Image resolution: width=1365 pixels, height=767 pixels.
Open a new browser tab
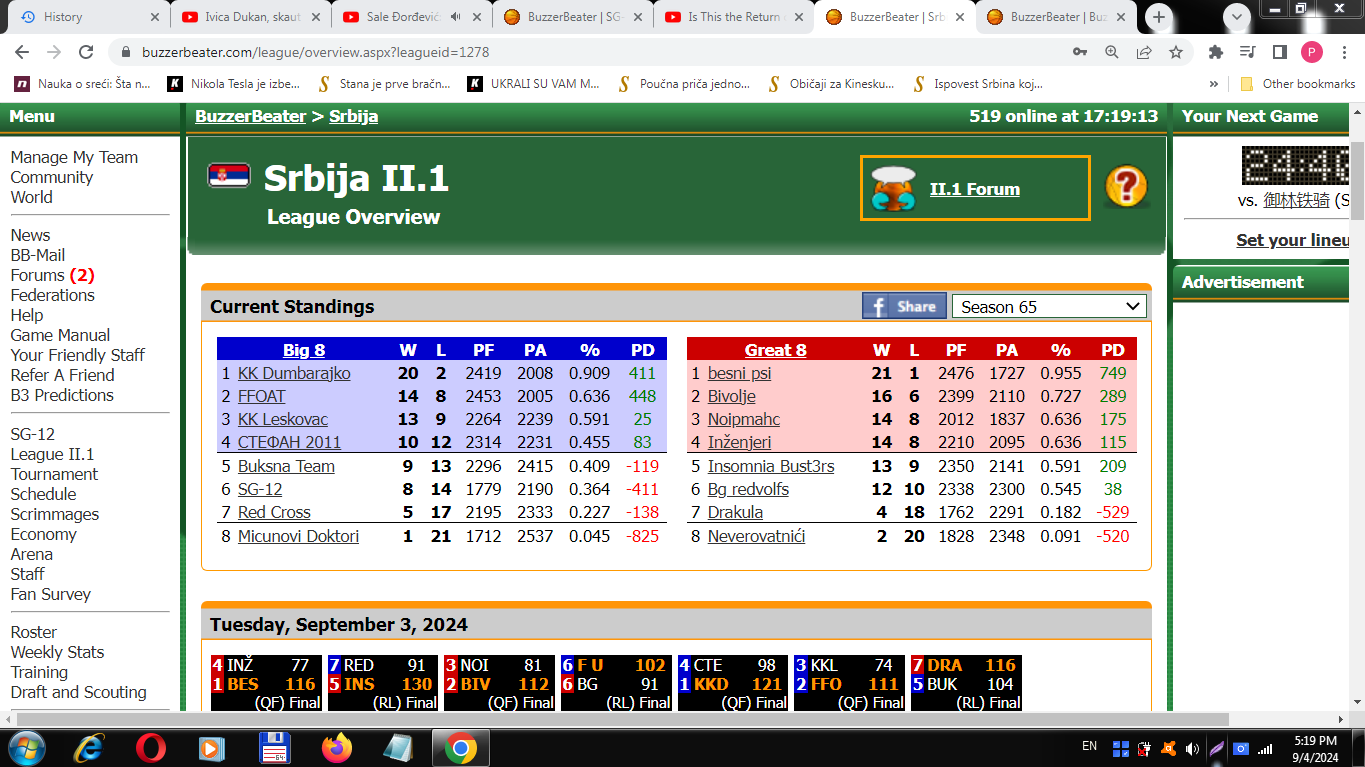coord(1159,17)
